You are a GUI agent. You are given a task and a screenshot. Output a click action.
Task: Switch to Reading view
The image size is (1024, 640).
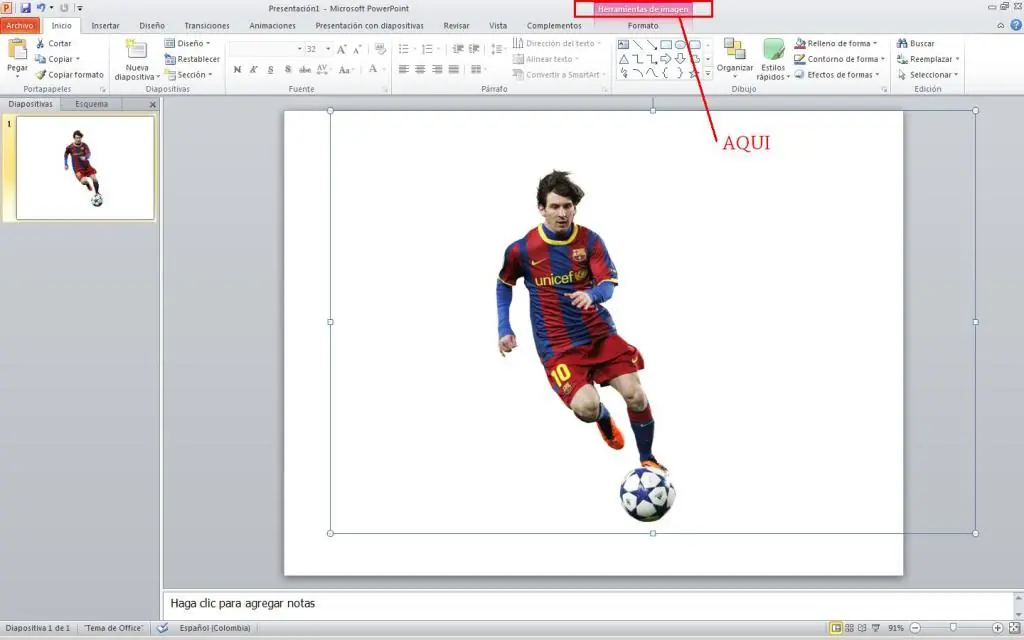(862, 628)
